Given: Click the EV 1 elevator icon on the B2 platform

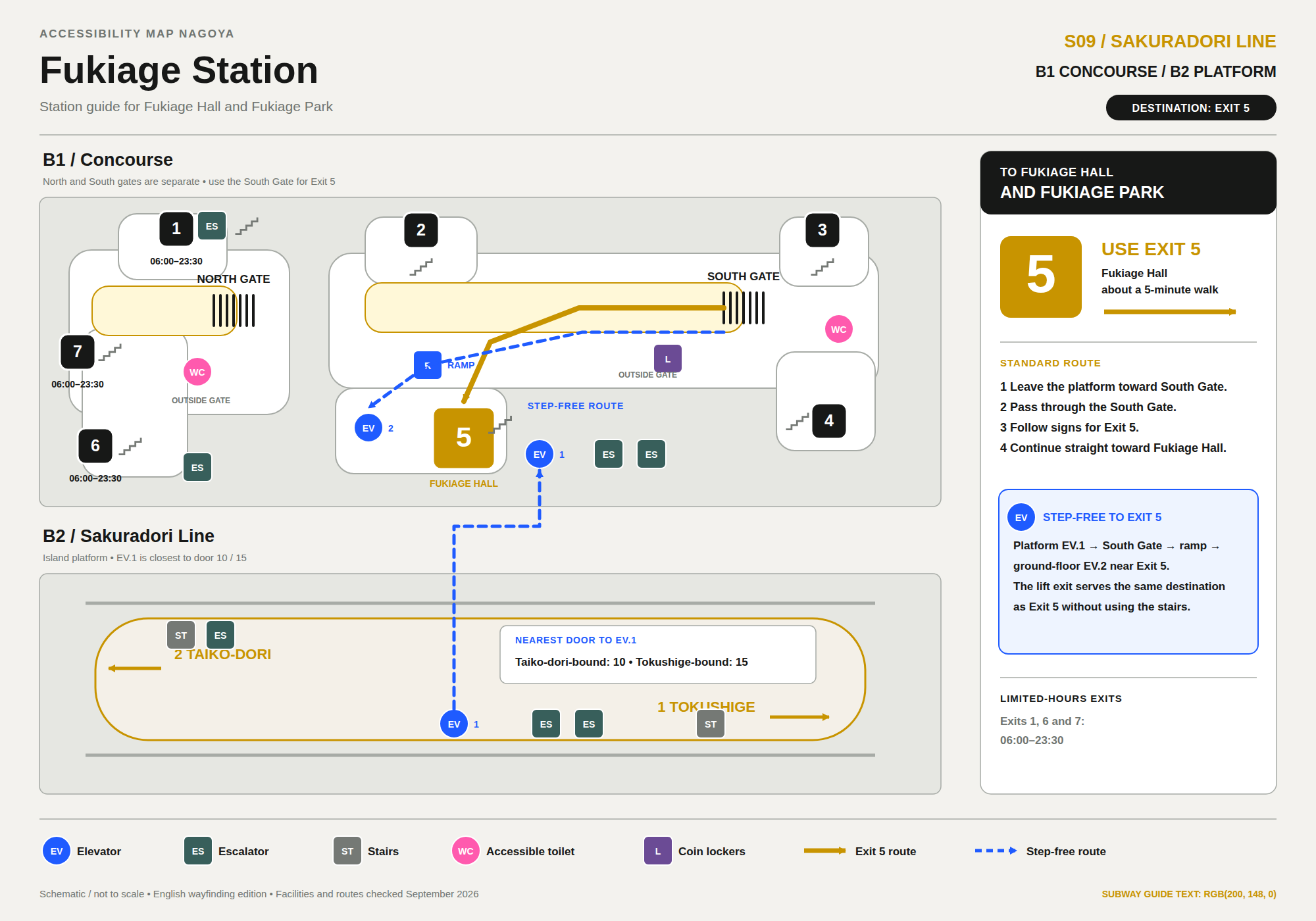Looking at the screenshot, I should pos(454,724).
